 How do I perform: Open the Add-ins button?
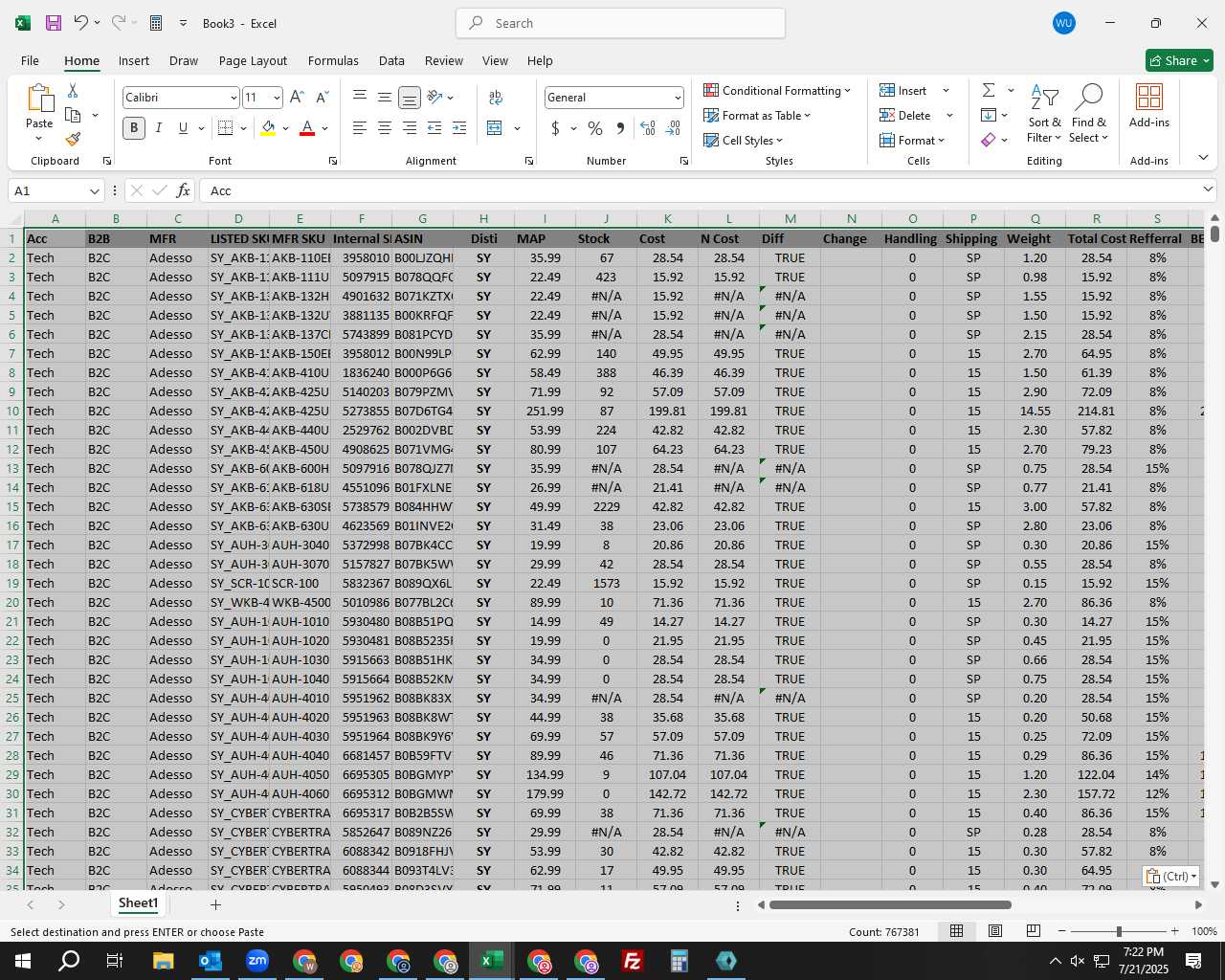point(1148,105)
